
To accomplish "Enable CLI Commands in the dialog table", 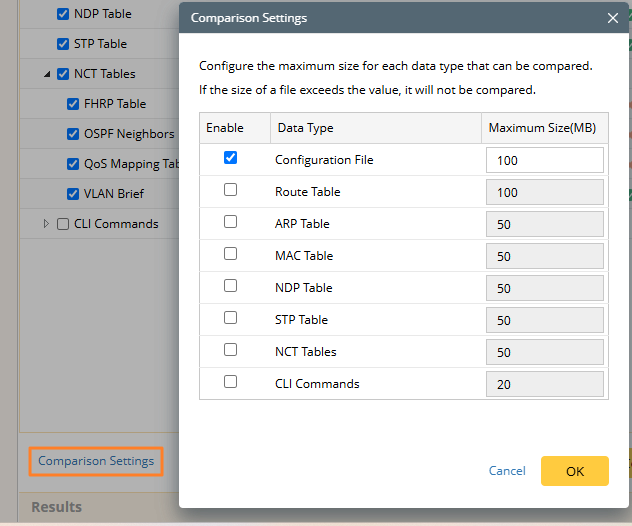I will [x=231, y=382].
